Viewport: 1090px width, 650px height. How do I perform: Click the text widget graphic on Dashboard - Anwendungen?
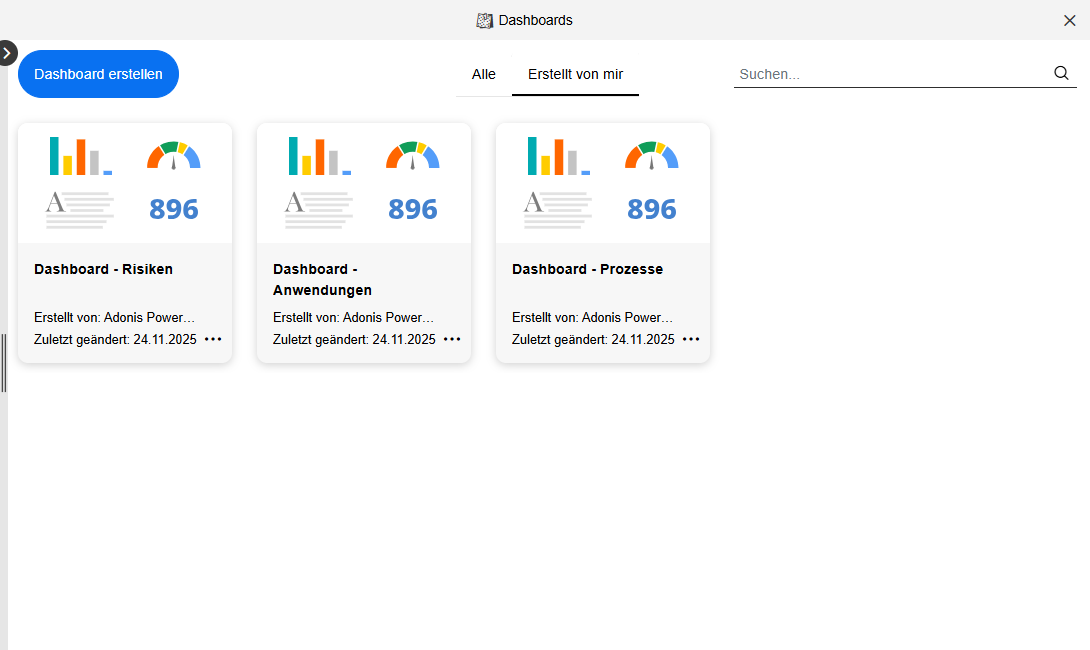tap(318, 207)
